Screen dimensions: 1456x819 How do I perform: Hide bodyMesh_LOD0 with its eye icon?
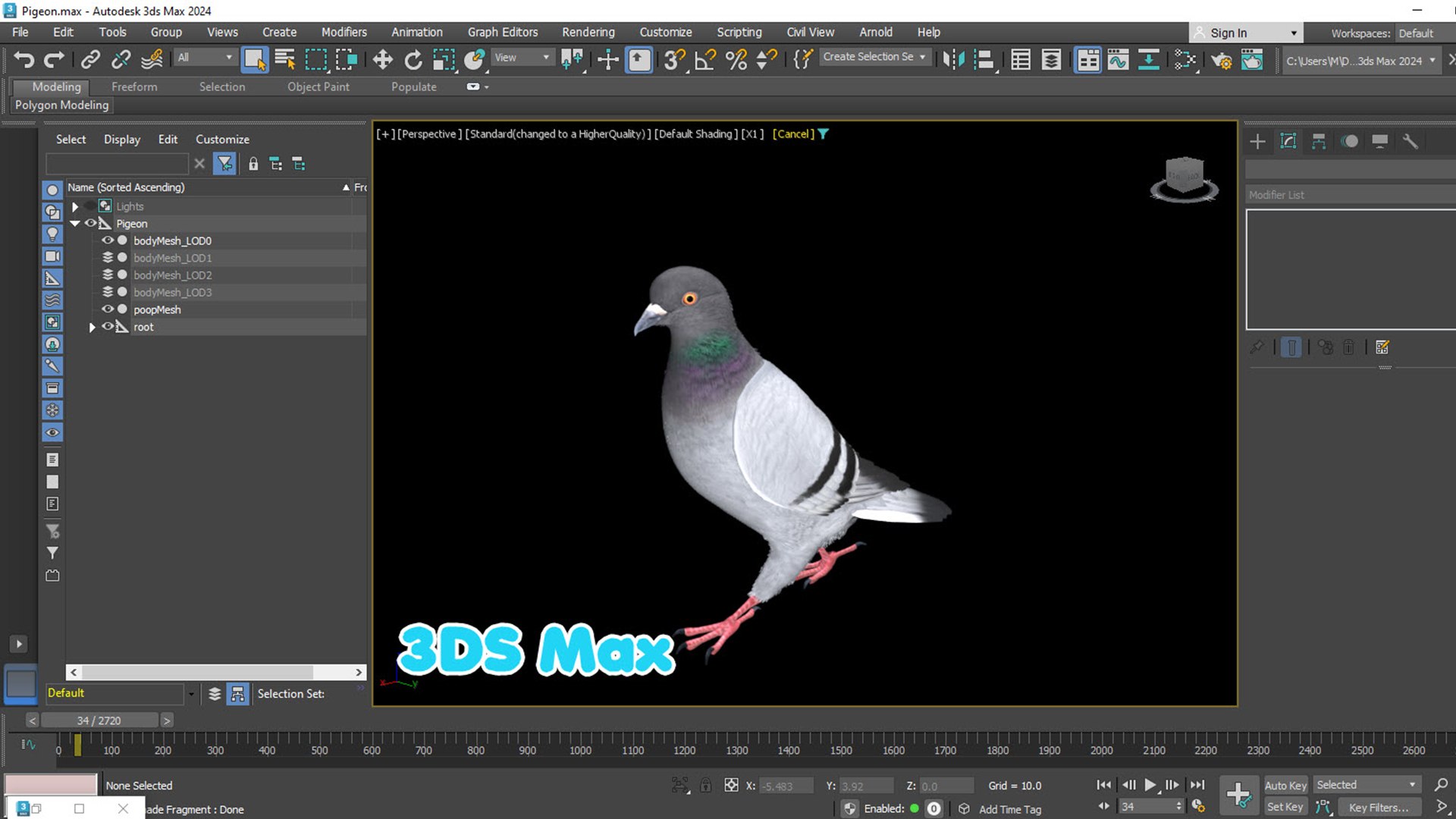coord(108,240)
